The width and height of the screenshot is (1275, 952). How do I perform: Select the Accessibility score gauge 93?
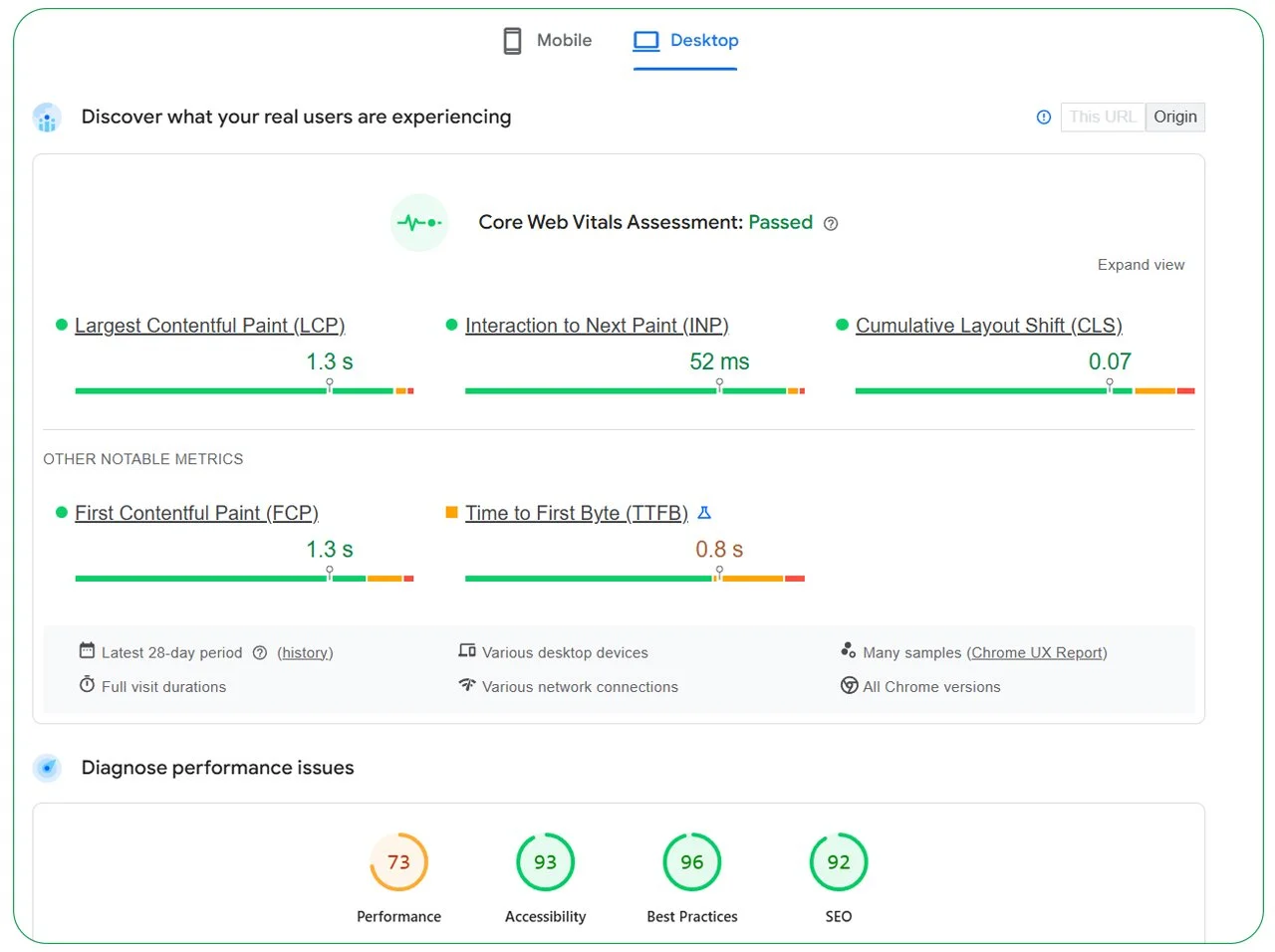click(x=545, y=862)
